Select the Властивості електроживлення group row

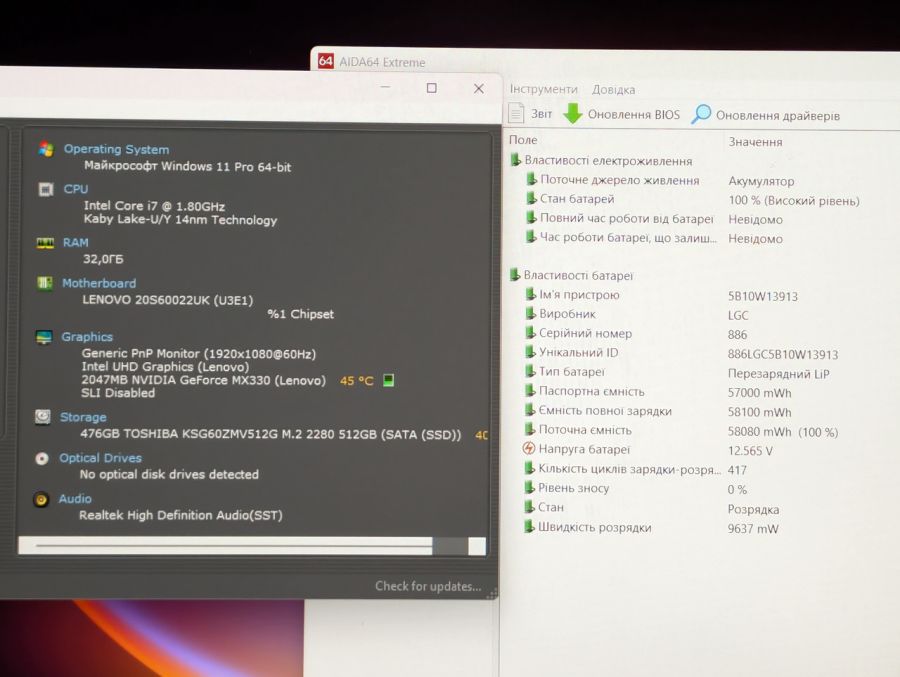coord(601,160)
